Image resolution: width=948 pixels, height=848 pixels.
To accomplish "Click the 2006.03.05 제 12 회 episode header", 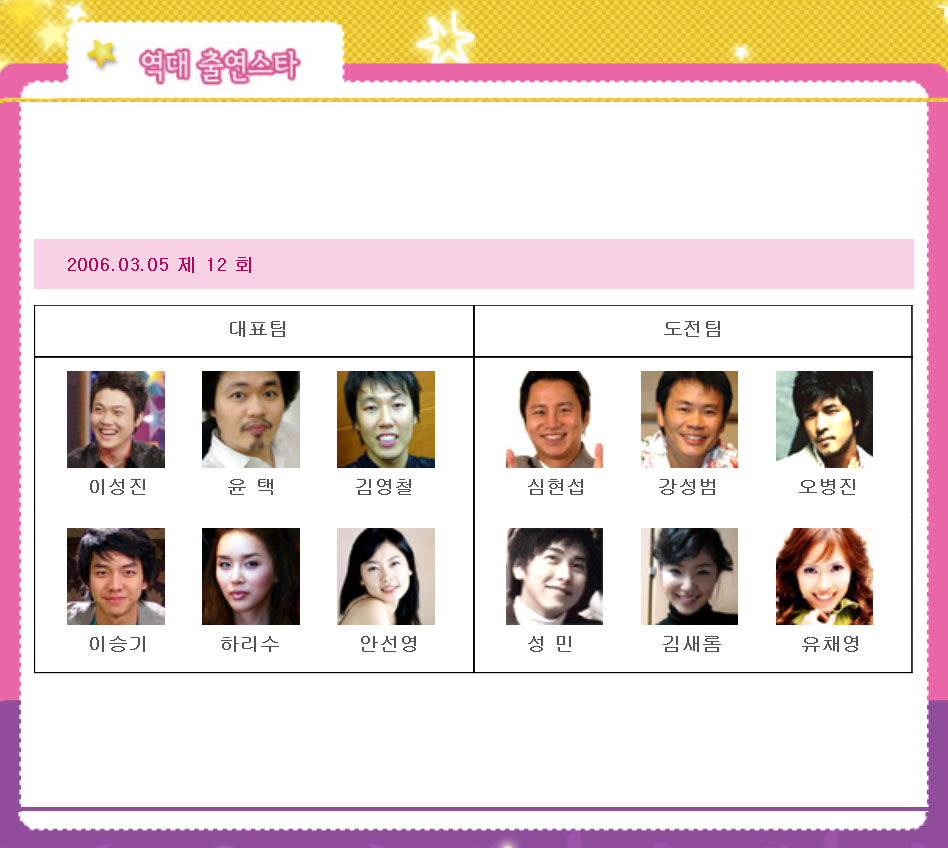I will [160, 265].
